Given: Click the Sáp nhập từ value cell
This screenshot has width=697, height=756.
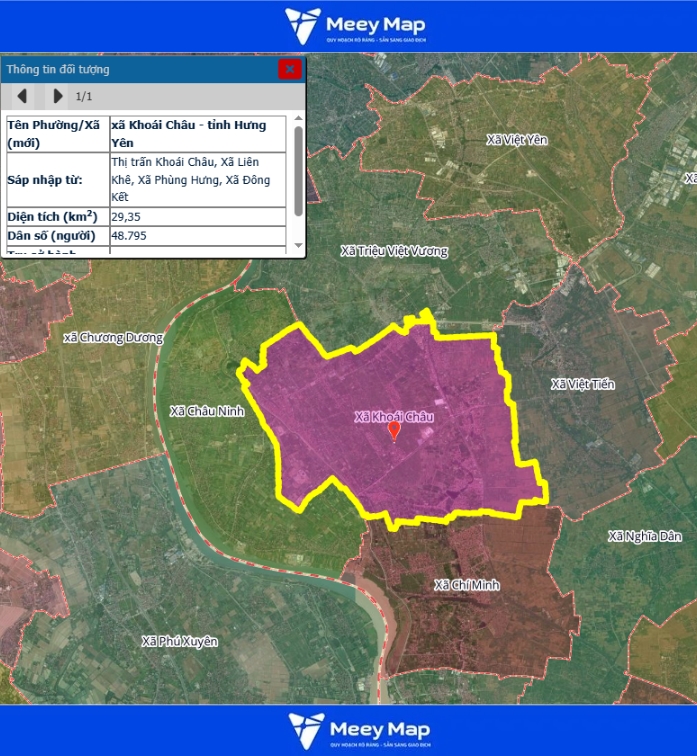Looking at the screenshot, I should click(x=199, y=179).
